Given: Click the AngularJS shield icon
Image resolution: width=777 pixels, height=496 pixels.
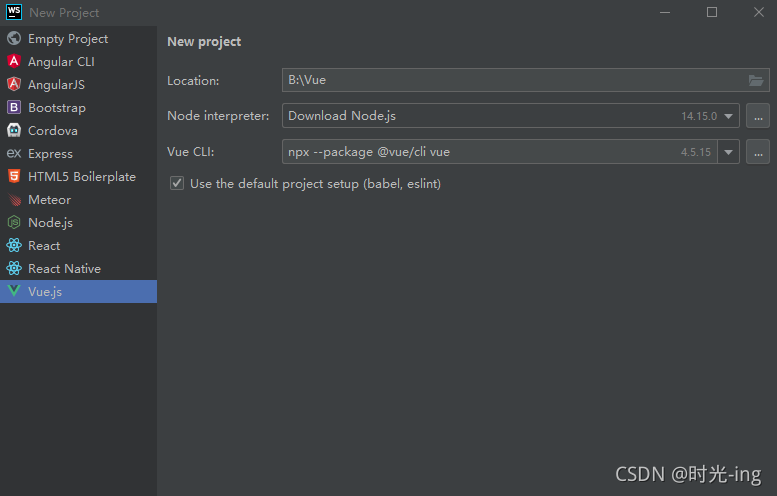Looking at the screenshot, I should pos(14,84).
